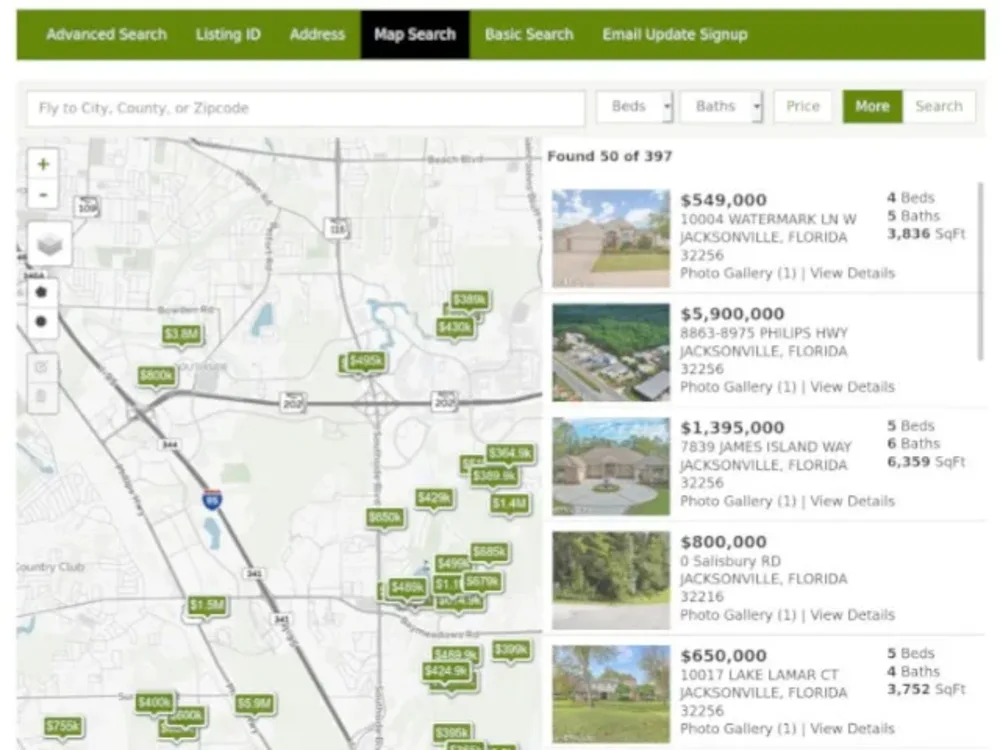Click the edit shapes map tool
The image size is (1000, 750).
tap(42, 367)
